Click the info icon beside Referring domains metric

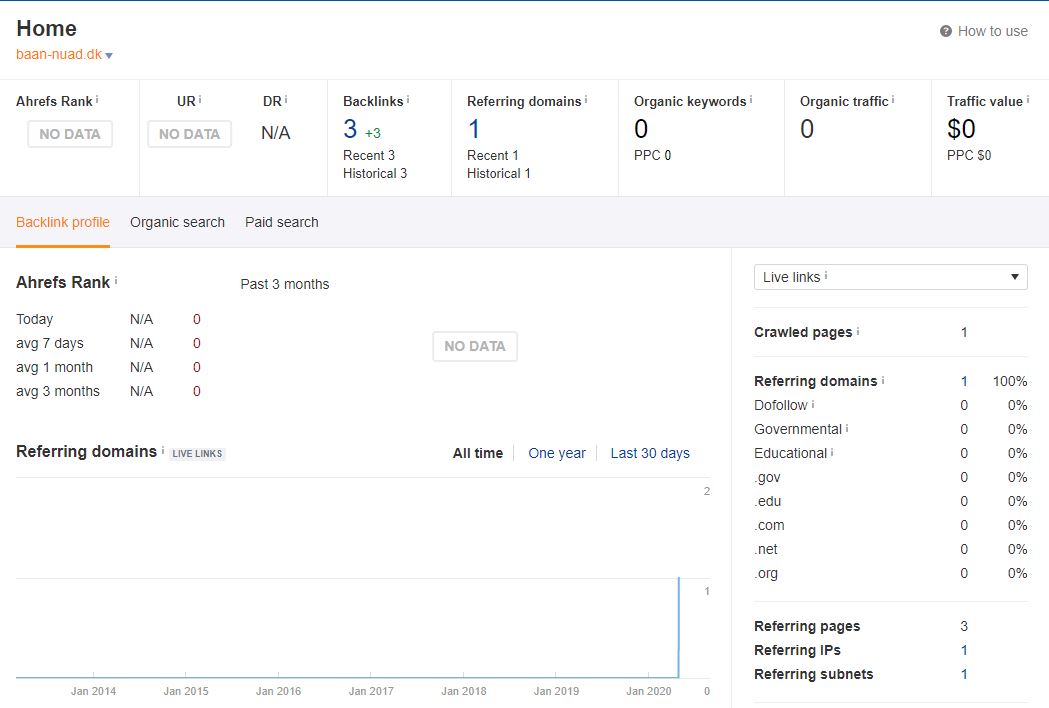pyautogui.click(x=586, y=100)
